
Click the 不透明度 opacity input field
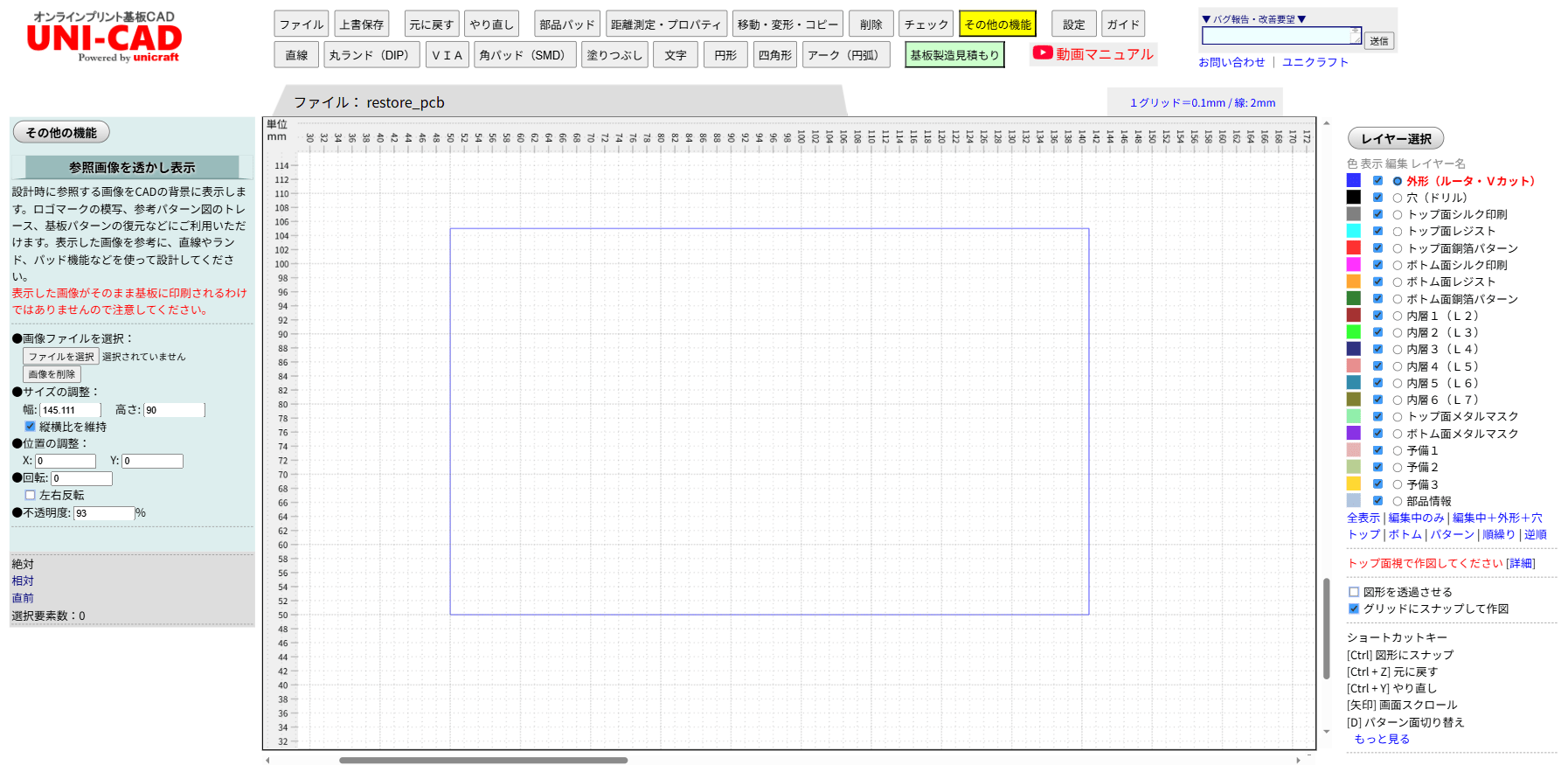click(104, 513)
